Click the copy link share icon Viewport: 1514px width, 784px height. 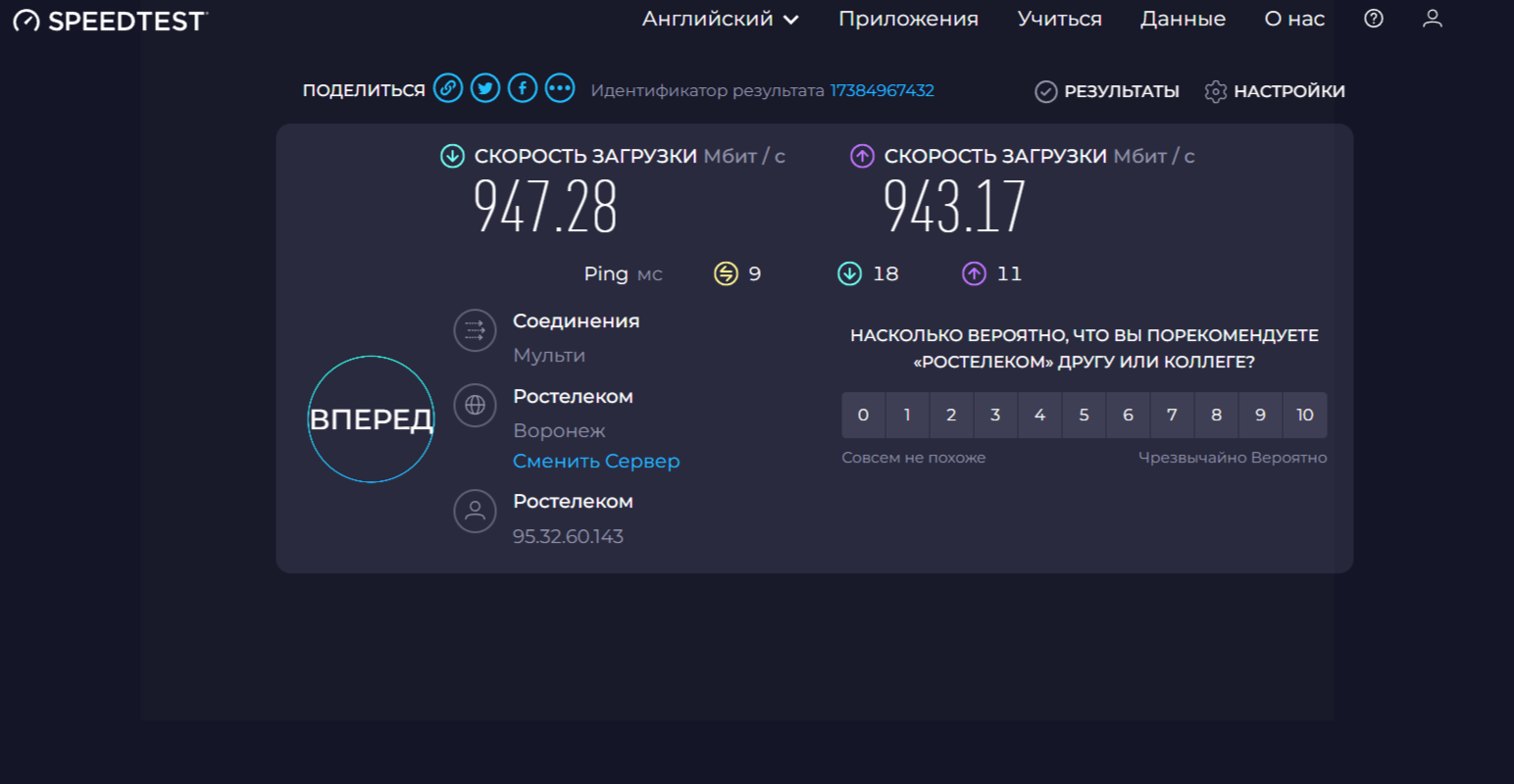(x=448, y=89)
